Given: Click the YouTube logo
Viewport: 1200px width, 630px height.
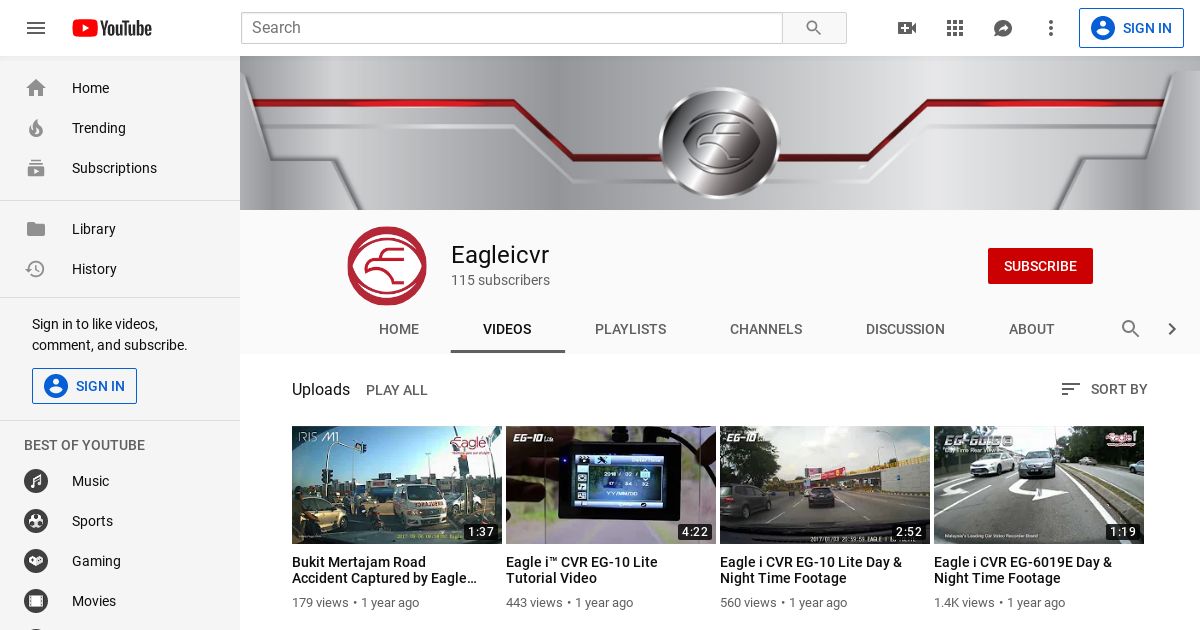Looking at the screenshot, I should coord(112,28).
